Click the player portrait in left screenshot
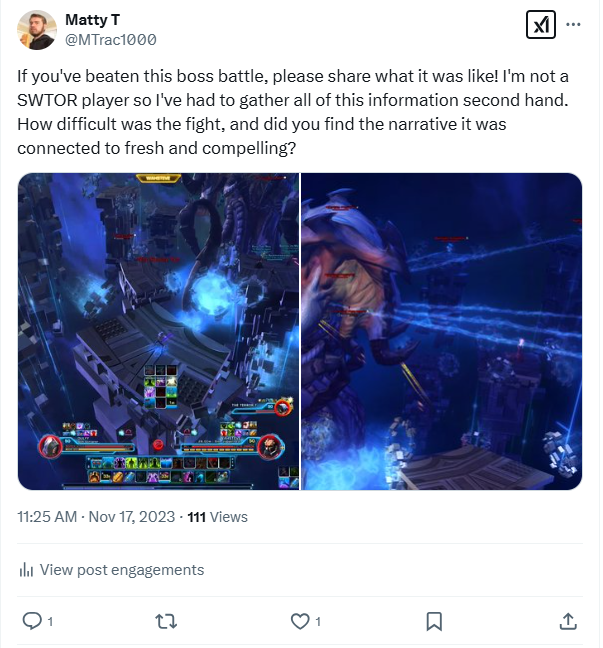The image size is (603, 648). [x=51, y=446]
